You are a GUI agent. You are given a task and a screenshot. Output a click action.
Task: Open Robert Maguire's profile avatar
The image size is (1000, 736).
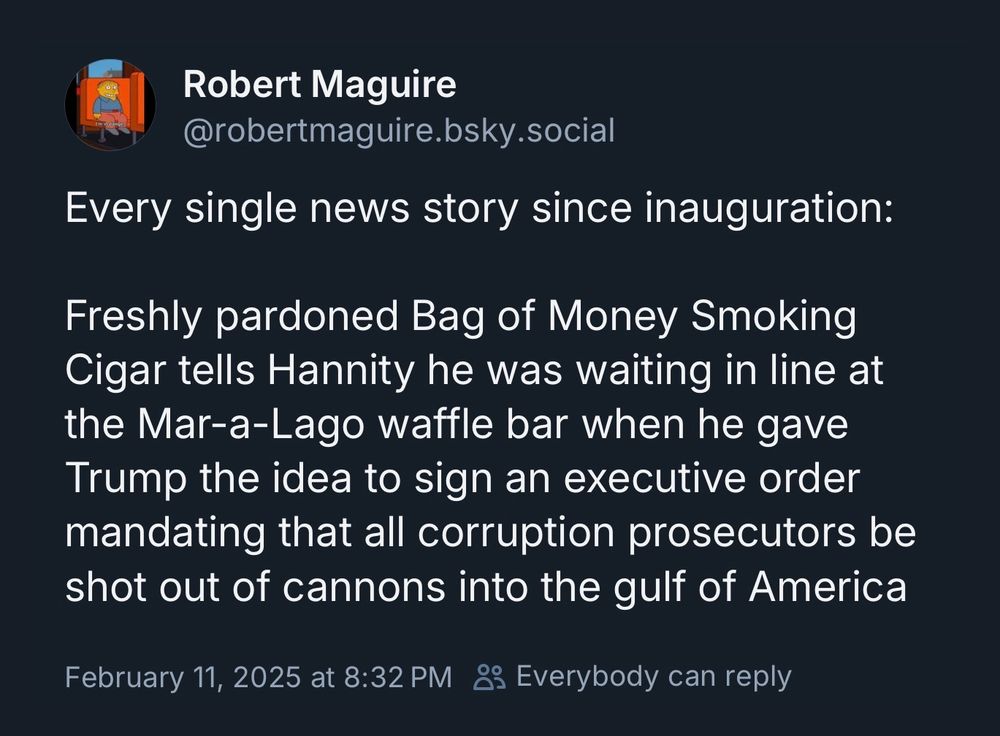point(110,105)
